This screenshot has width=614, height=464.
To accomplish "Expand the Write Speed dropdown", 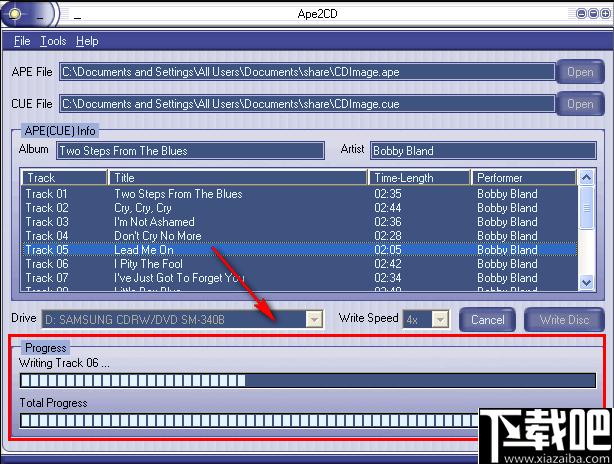I will tap(439, 319).
